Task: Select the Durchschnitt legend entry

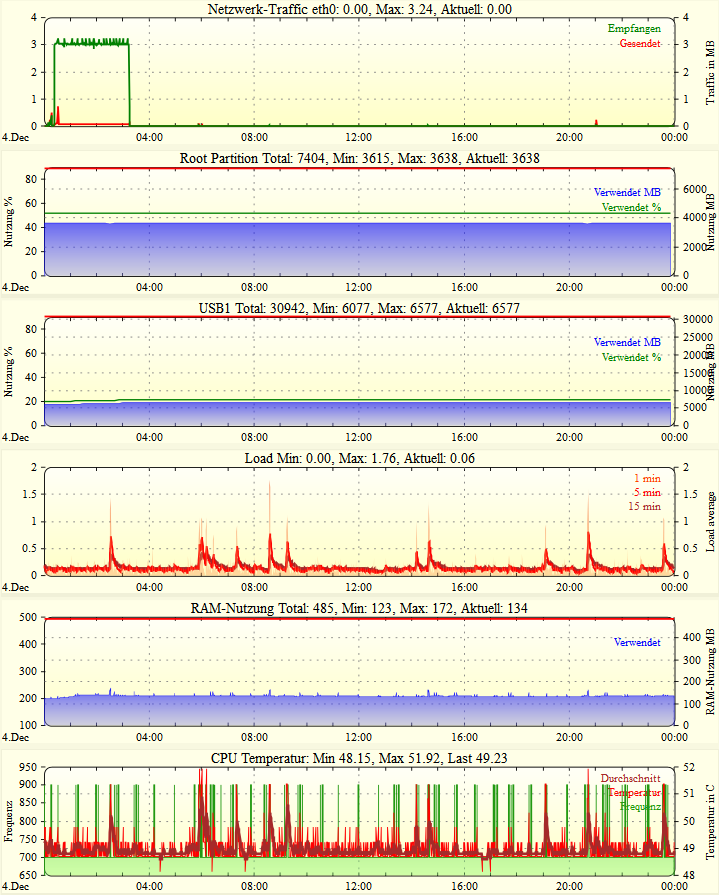Action: [630, 777]
